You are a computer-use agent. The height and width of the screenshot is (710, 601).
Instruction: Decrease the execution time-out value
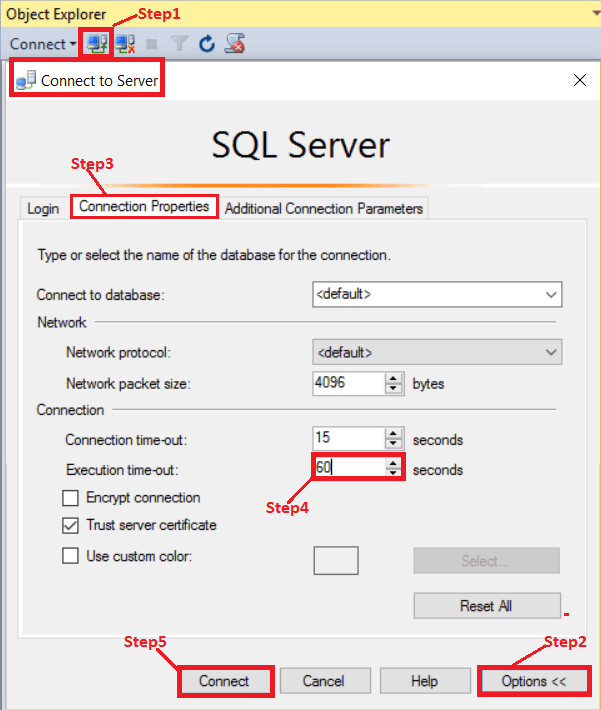393,473
